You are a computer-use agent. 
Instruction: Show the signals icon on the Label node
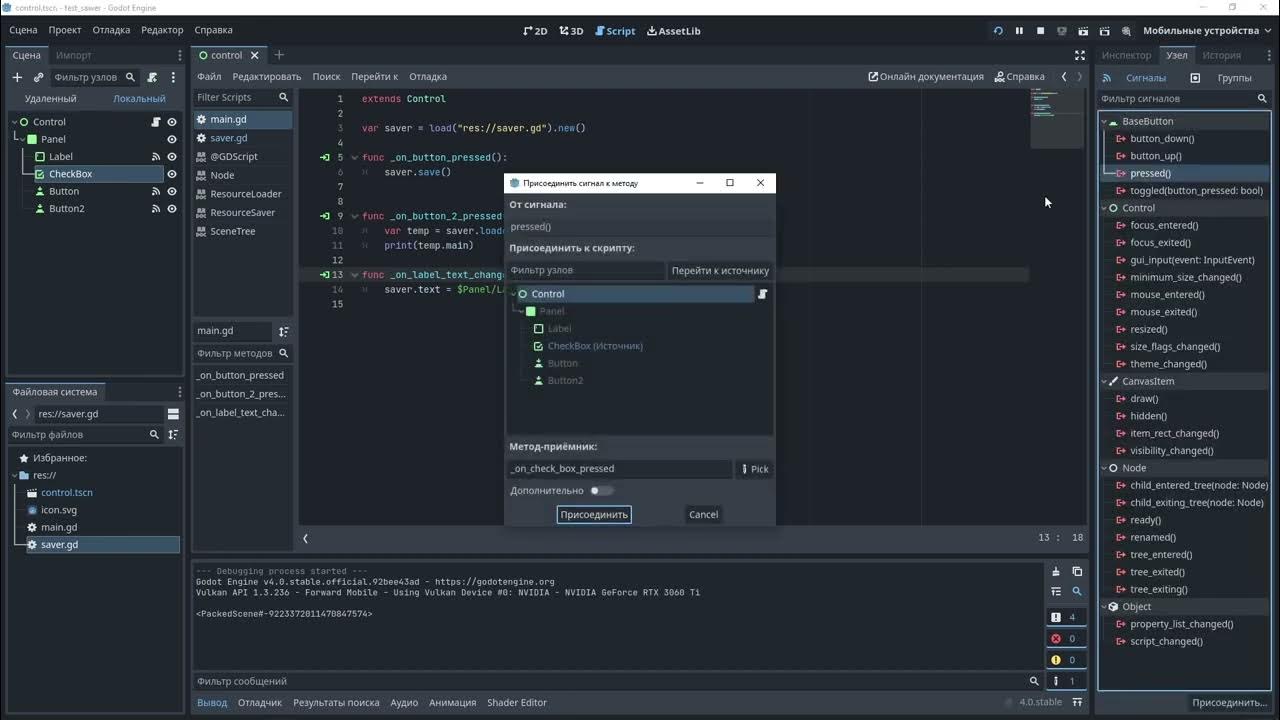tap(156, 157)
